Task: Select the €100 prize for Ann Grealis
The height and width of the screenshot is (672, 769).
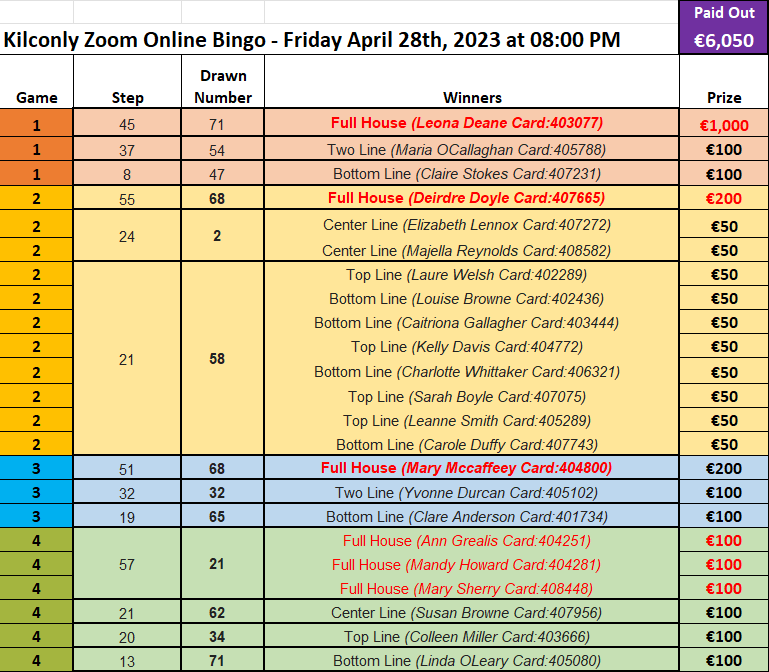Action: [724, 540]
